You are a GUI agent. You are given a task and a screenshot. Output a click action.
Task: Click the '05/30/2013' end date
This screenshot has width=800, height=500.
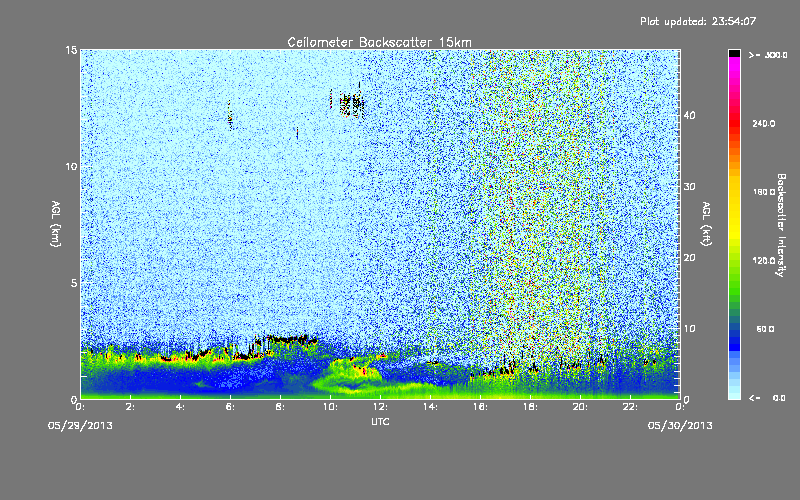680,426
